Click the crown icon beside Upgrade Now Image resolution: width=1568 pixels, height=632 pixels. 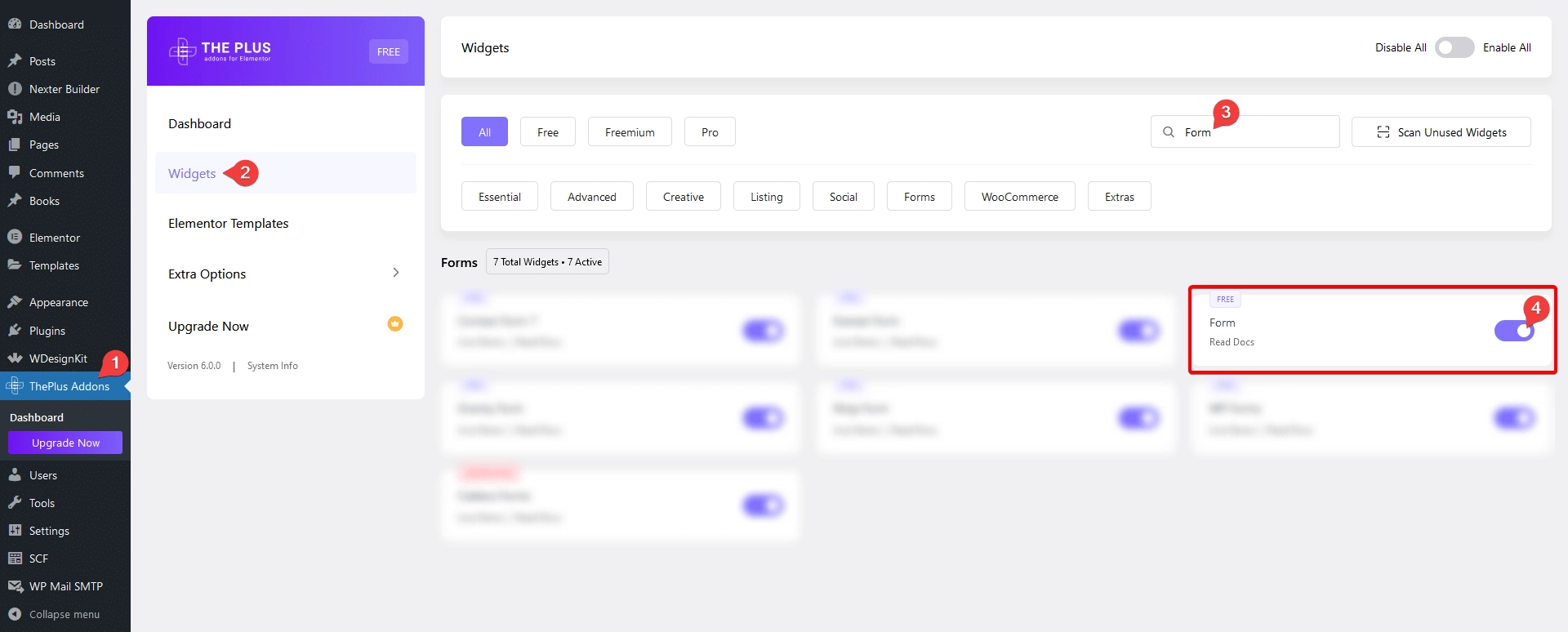(x=395, y=323)
